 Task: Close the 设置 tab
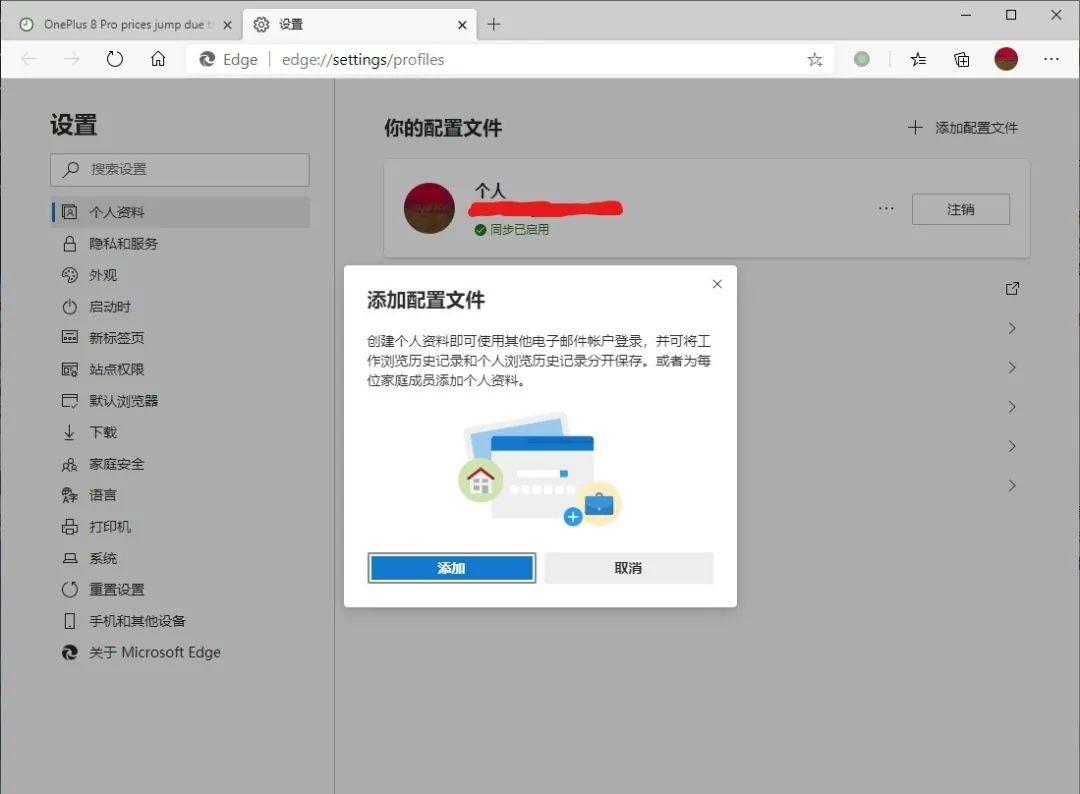tap(462, 25)
